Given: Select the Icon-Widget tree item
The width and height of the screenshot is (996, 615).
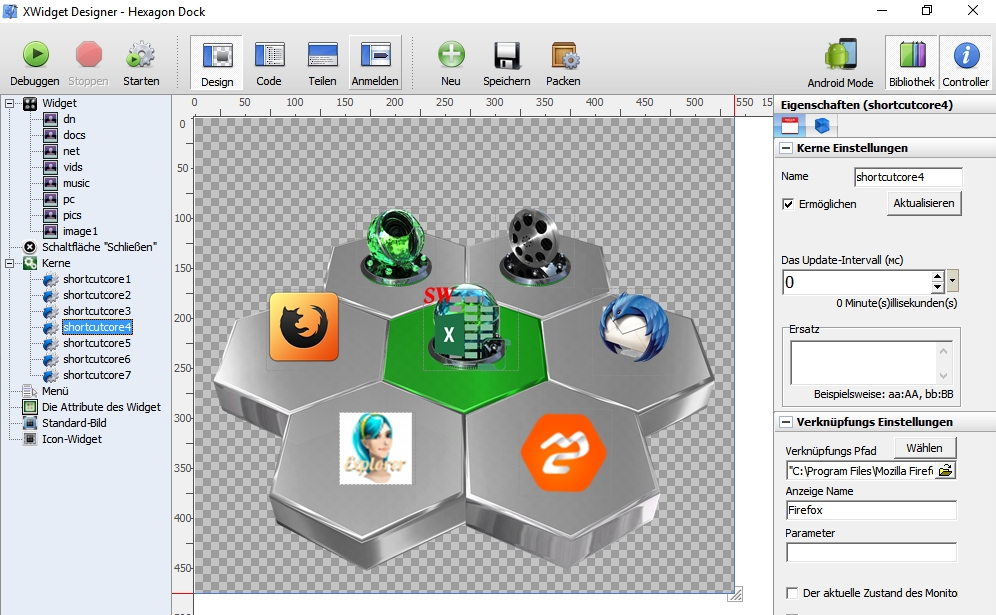Looking at the screenshot, I should (x=71, y=439).
